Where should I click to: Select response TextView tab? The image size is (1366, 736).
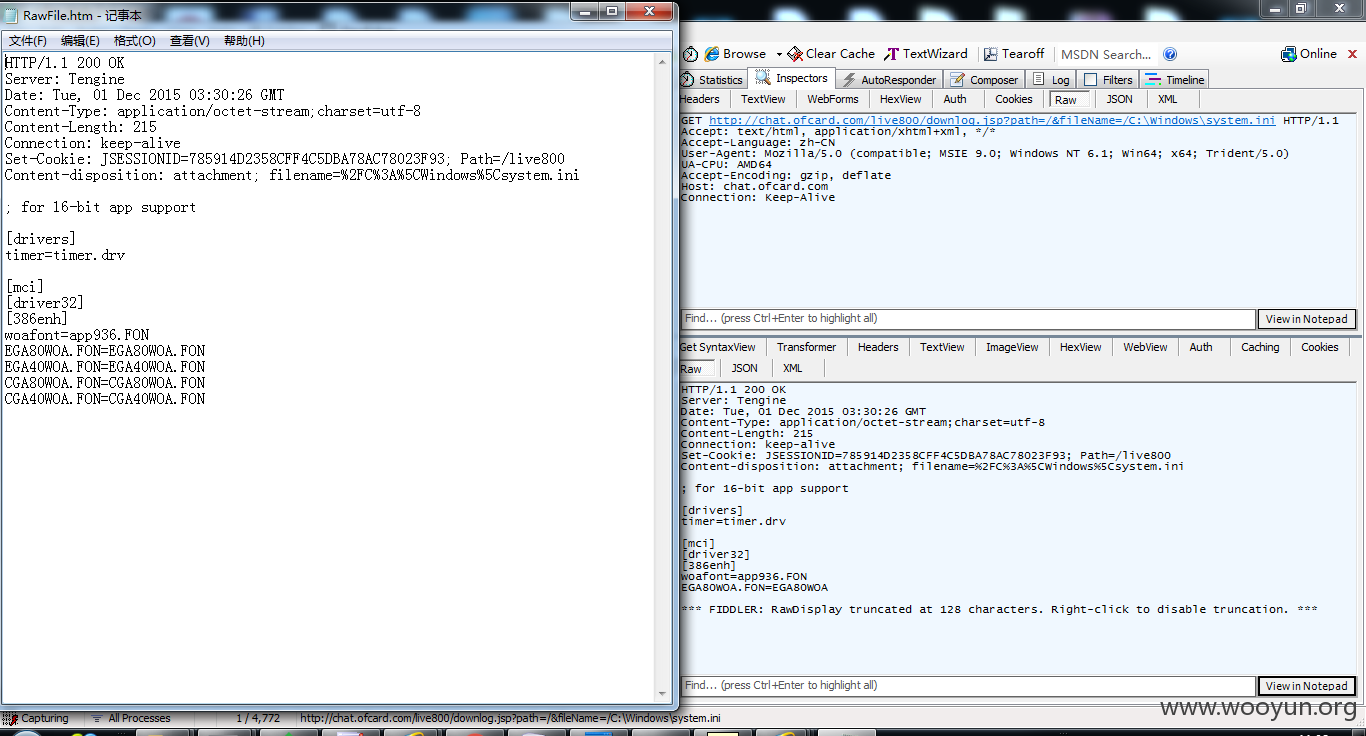[x=943, y=347]
